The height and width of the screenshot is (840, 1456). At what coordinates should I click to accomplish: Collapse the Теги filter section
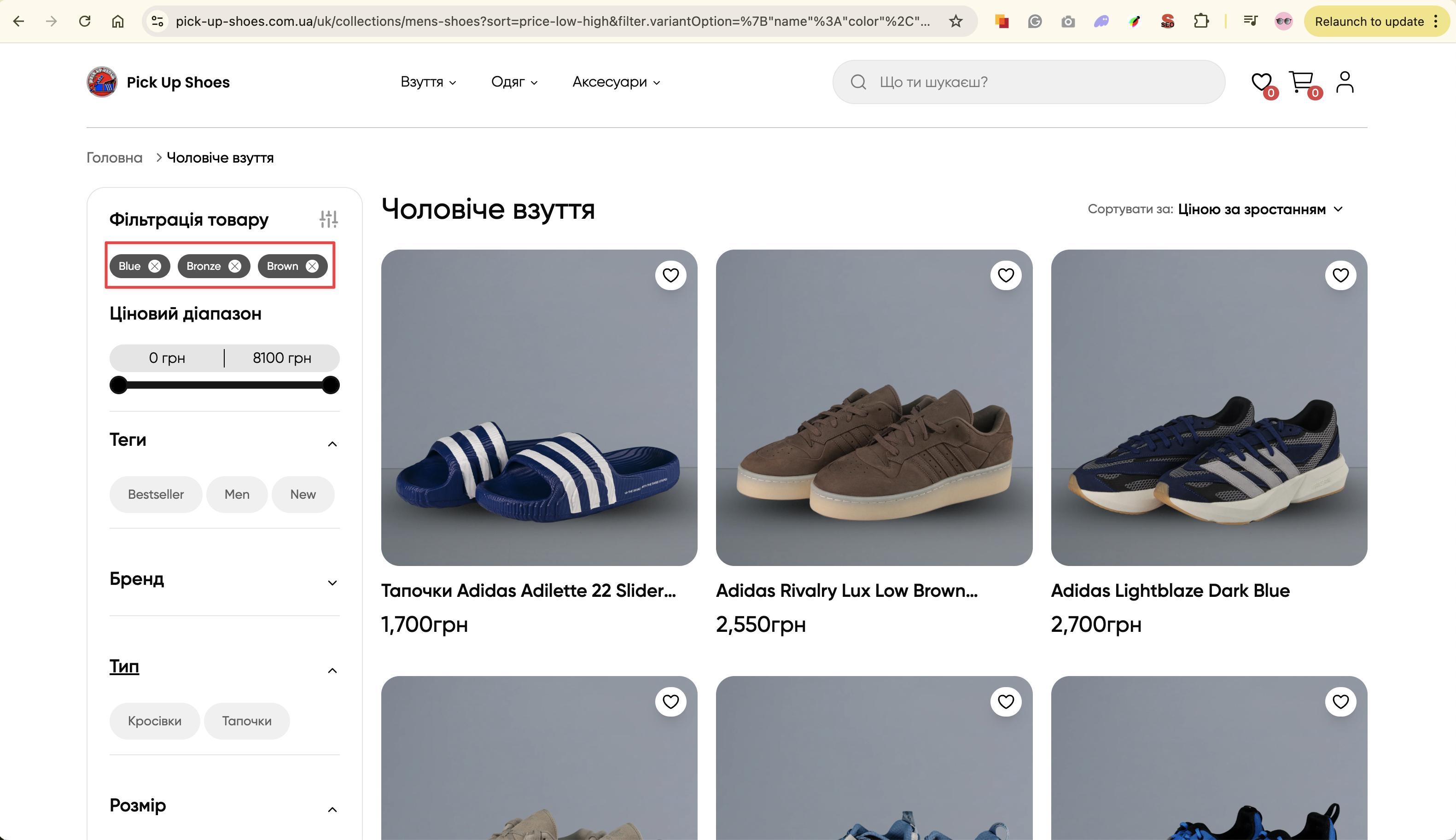(332, 443)
